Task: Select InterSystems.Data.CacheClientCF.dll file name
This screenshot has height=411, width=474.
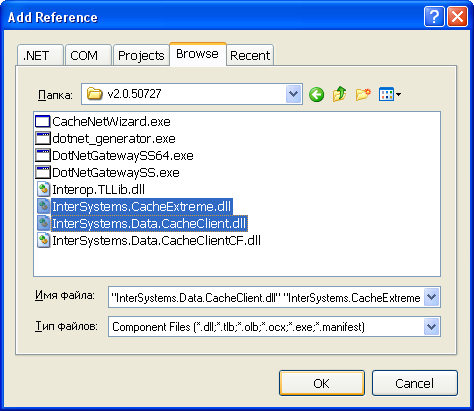Action: tap(156, 241)
